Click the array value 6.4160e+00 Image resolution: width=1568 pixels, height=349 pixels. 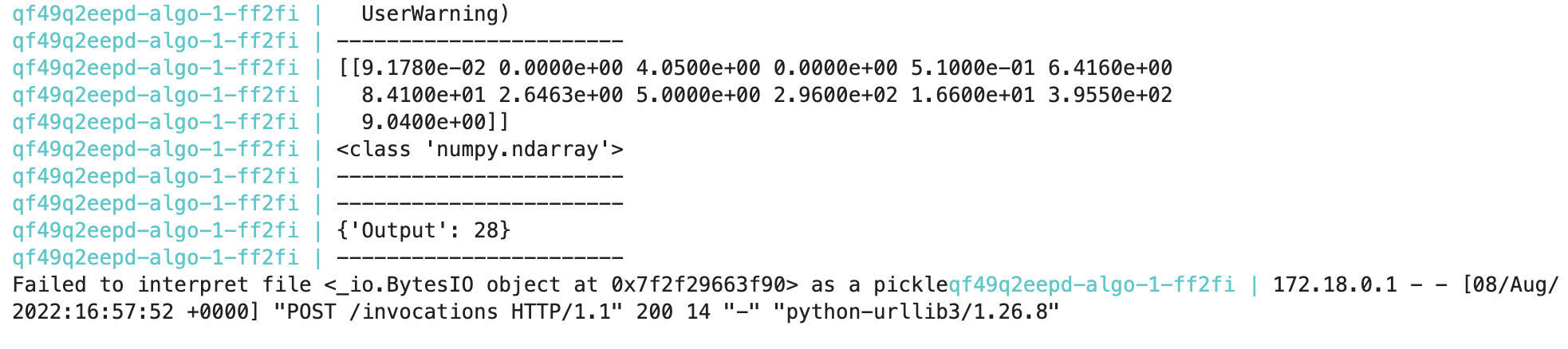pyautogui.click(x=1109, y=68)
